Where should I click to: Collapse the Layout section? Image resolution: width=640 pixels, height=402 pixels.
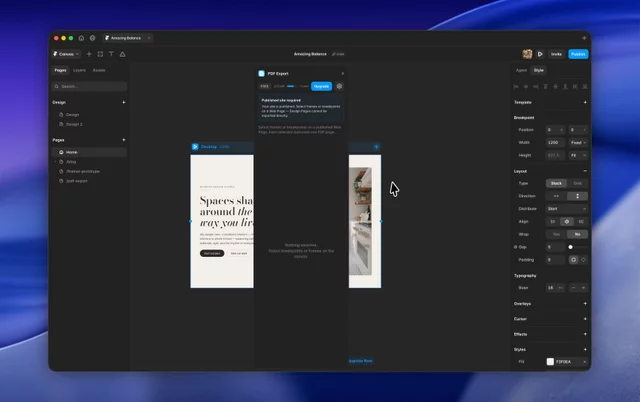(x=585, y=171)
